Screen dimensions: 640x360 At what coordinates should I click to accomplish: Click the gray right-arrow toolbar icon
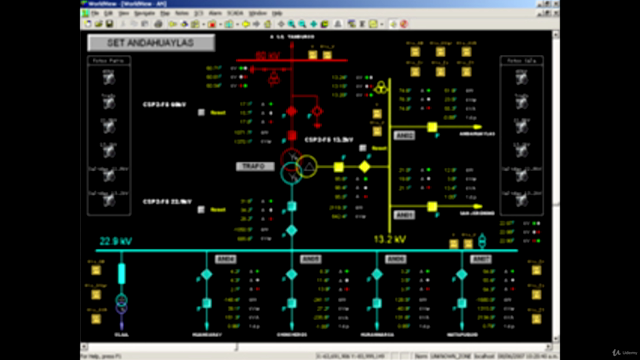pos(256,24)
